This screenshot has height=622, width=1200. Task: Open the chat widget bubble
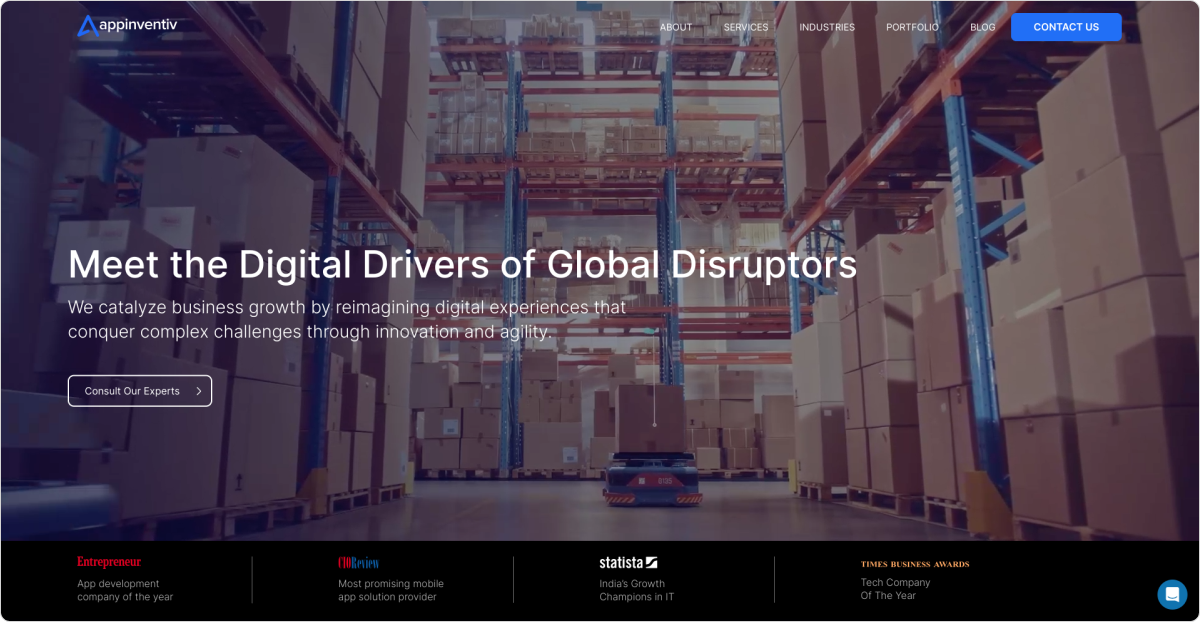pyautogui.click(x=1171, y=594)
